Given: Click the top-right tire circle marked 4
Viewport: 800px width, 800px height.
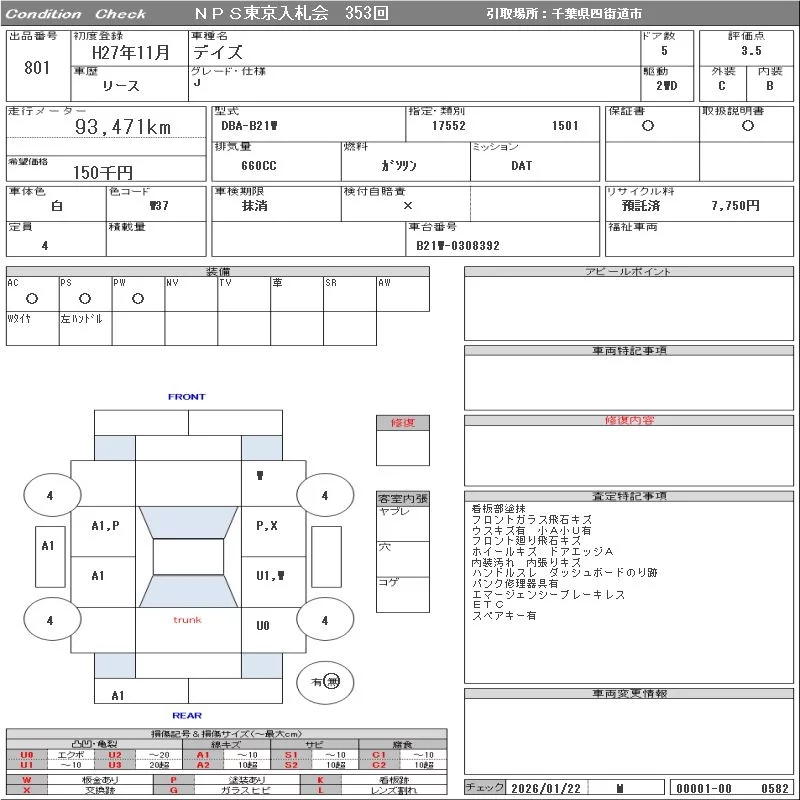Looking at the screenshot, I should tap(324, 495).
